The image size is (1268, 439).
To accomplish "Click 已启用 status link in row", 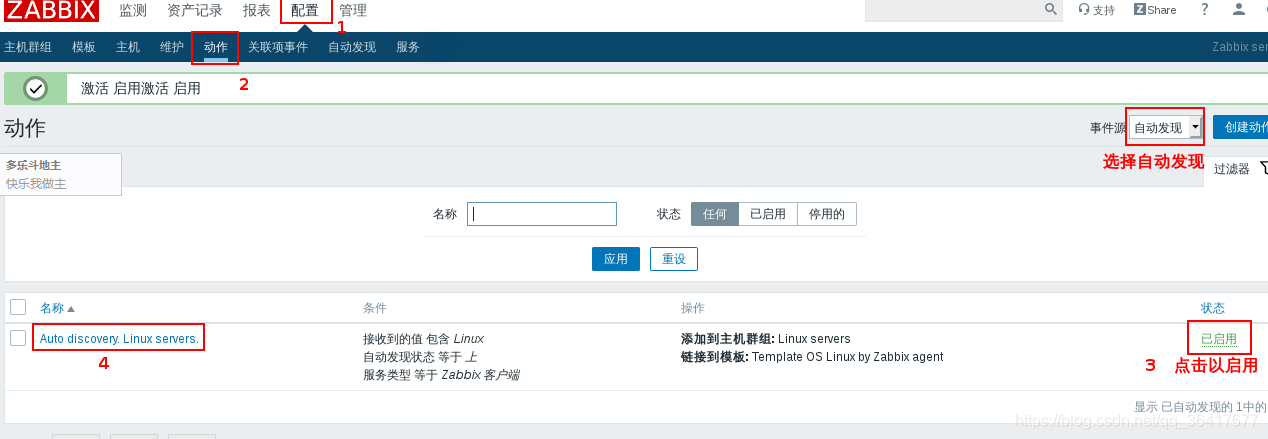I will [x=1219, y=339].
